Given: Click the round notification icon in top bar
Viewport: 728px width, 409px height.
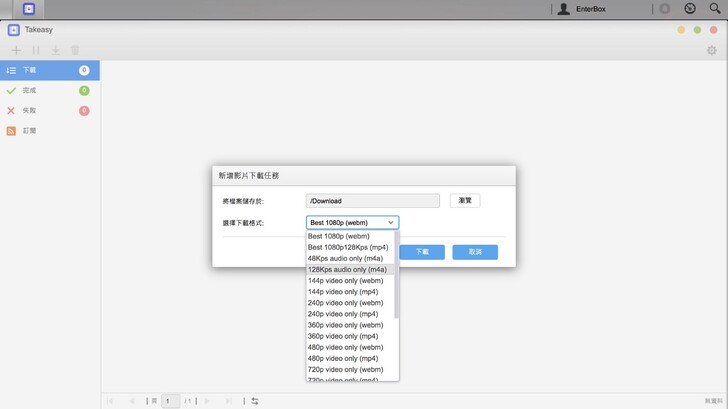Looking at the screenshot, I should click(665, 9).
